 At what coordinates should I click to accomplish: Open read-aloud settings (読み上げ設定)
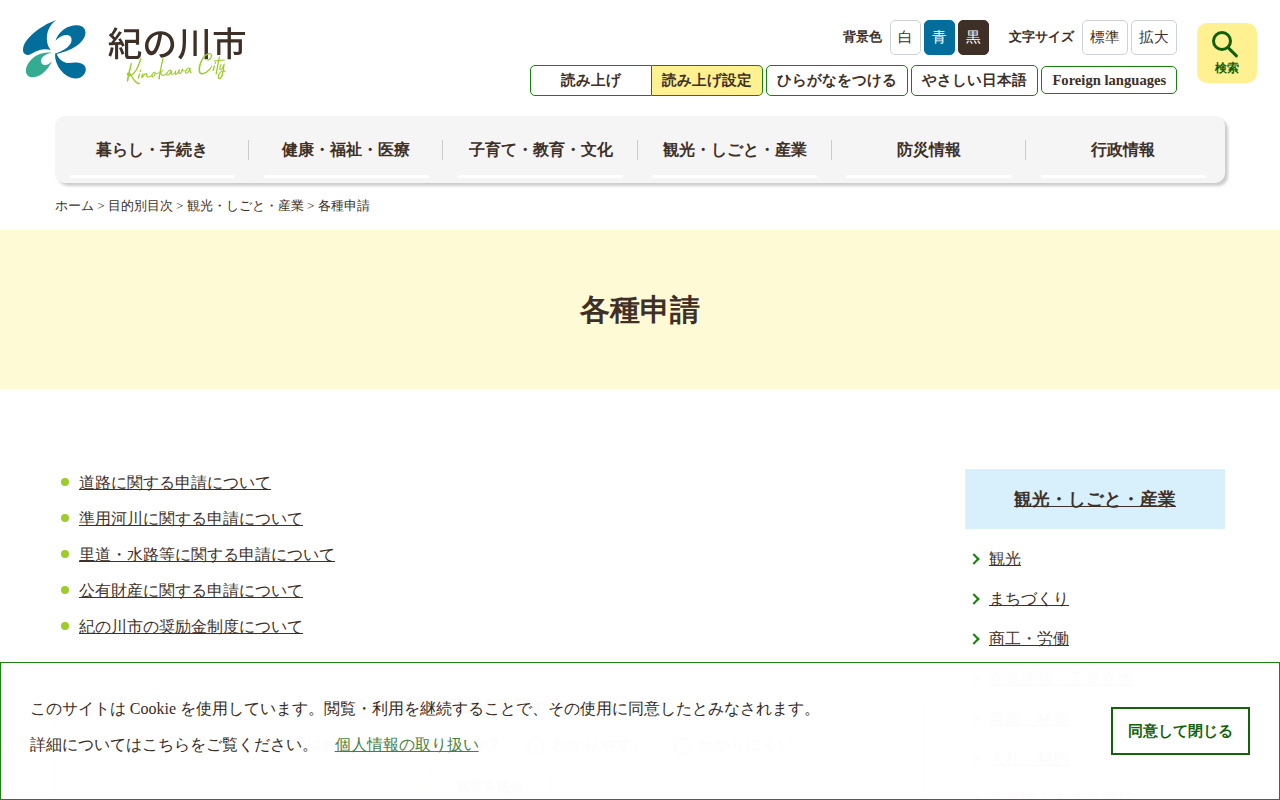point(707,81)
